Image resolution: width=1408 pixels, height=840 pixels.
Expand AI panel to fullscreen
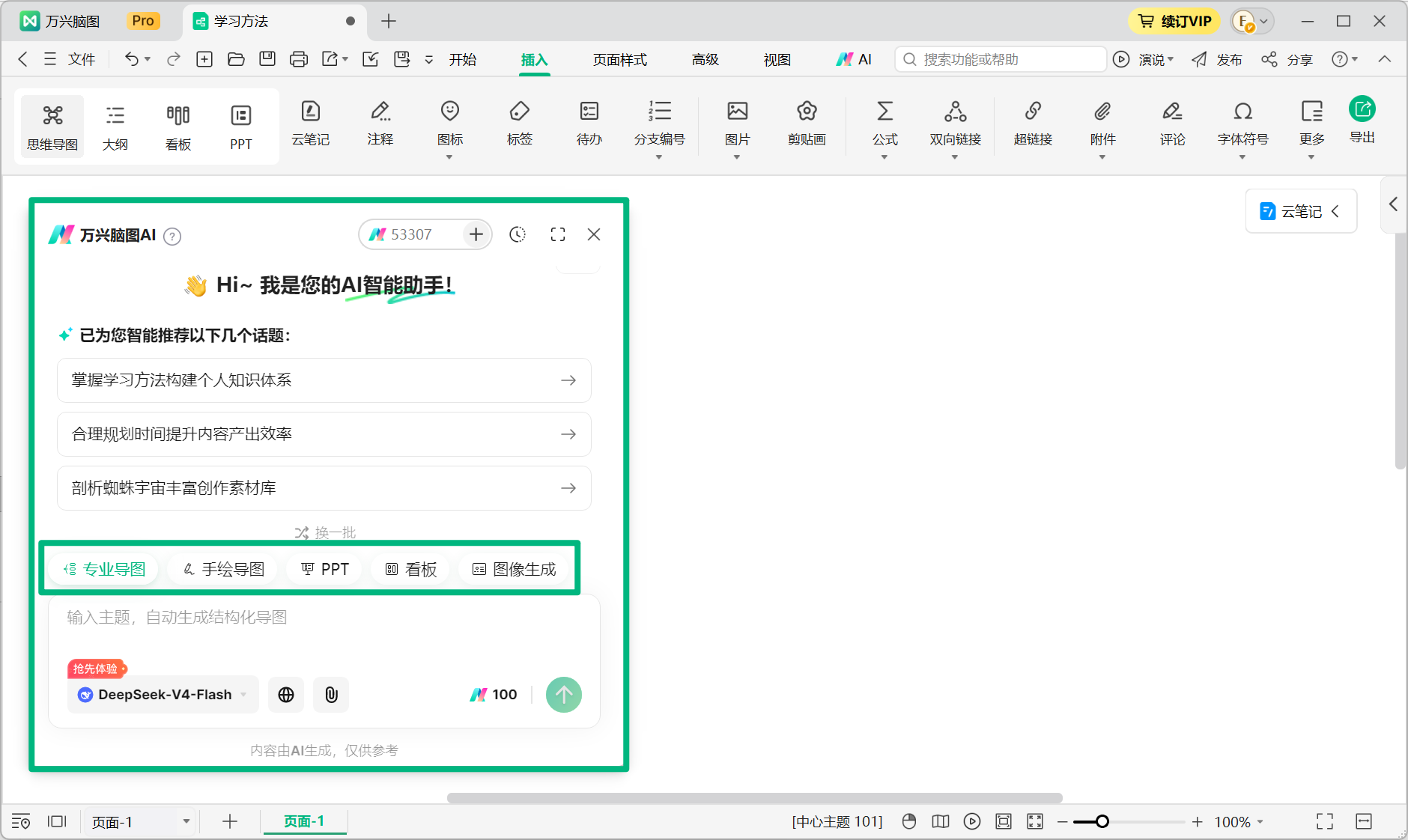pyautogui.click(x=557, y=234)
